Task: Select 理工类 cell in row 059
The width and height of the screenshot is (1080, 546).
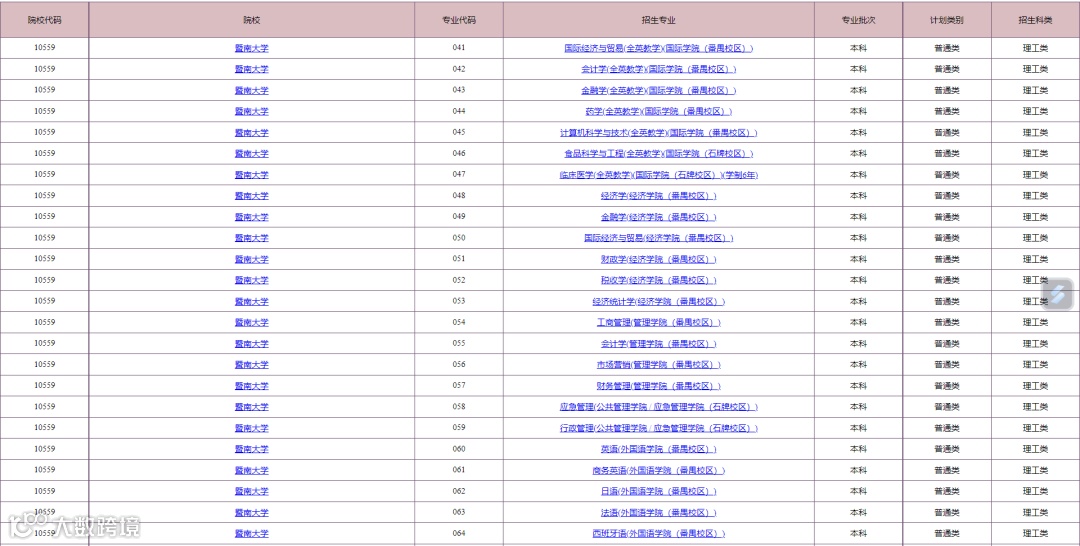Action: pos(1035,428)
